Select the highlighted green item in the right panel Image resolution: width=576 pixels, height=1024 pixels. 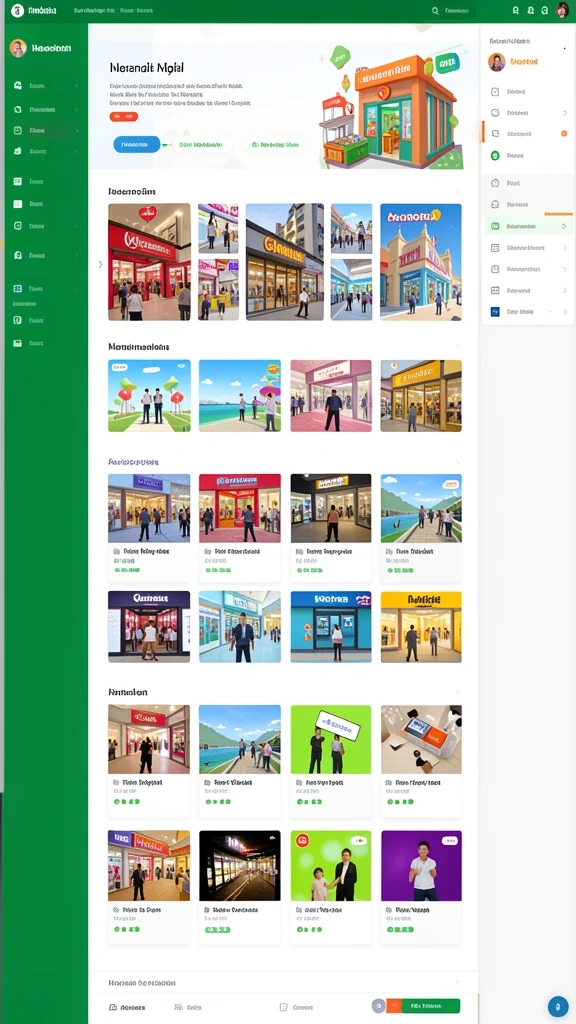click(529, 226)
